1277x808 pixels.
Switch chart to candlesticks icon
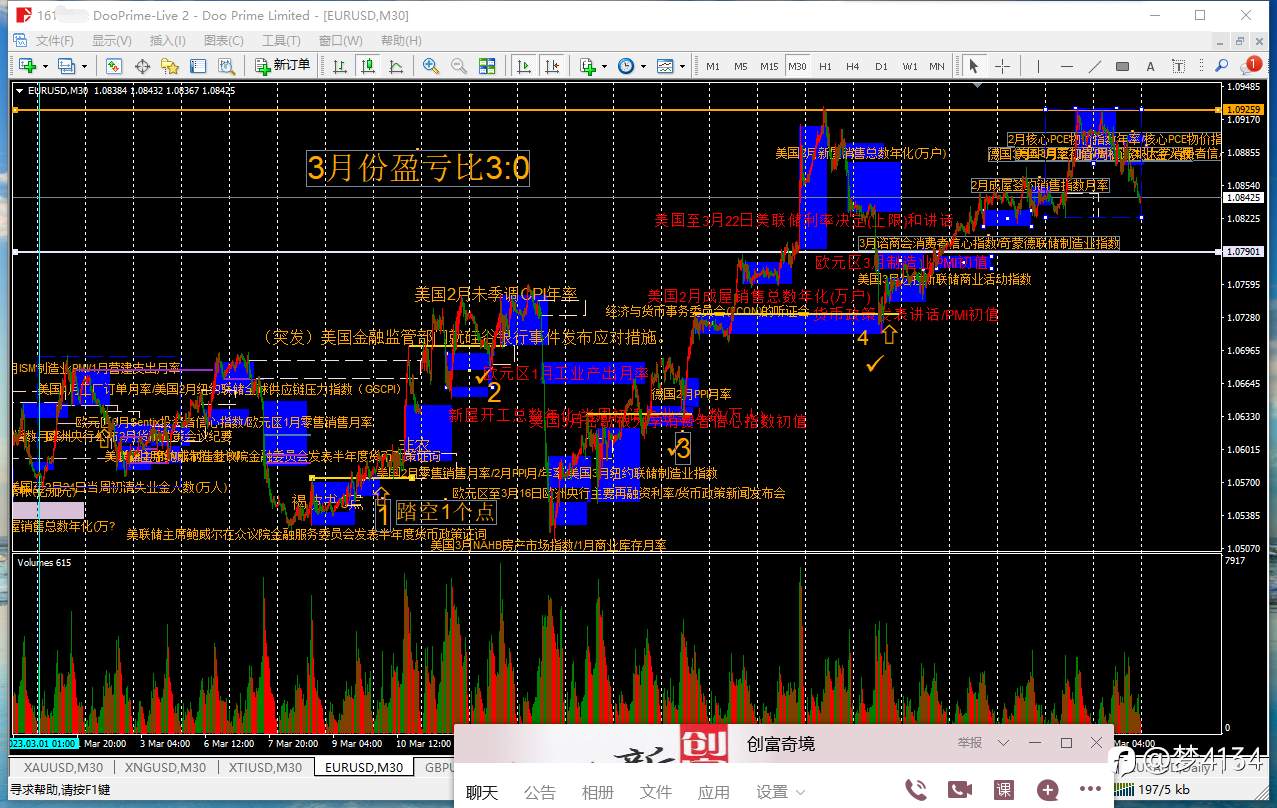click(368, 66)
